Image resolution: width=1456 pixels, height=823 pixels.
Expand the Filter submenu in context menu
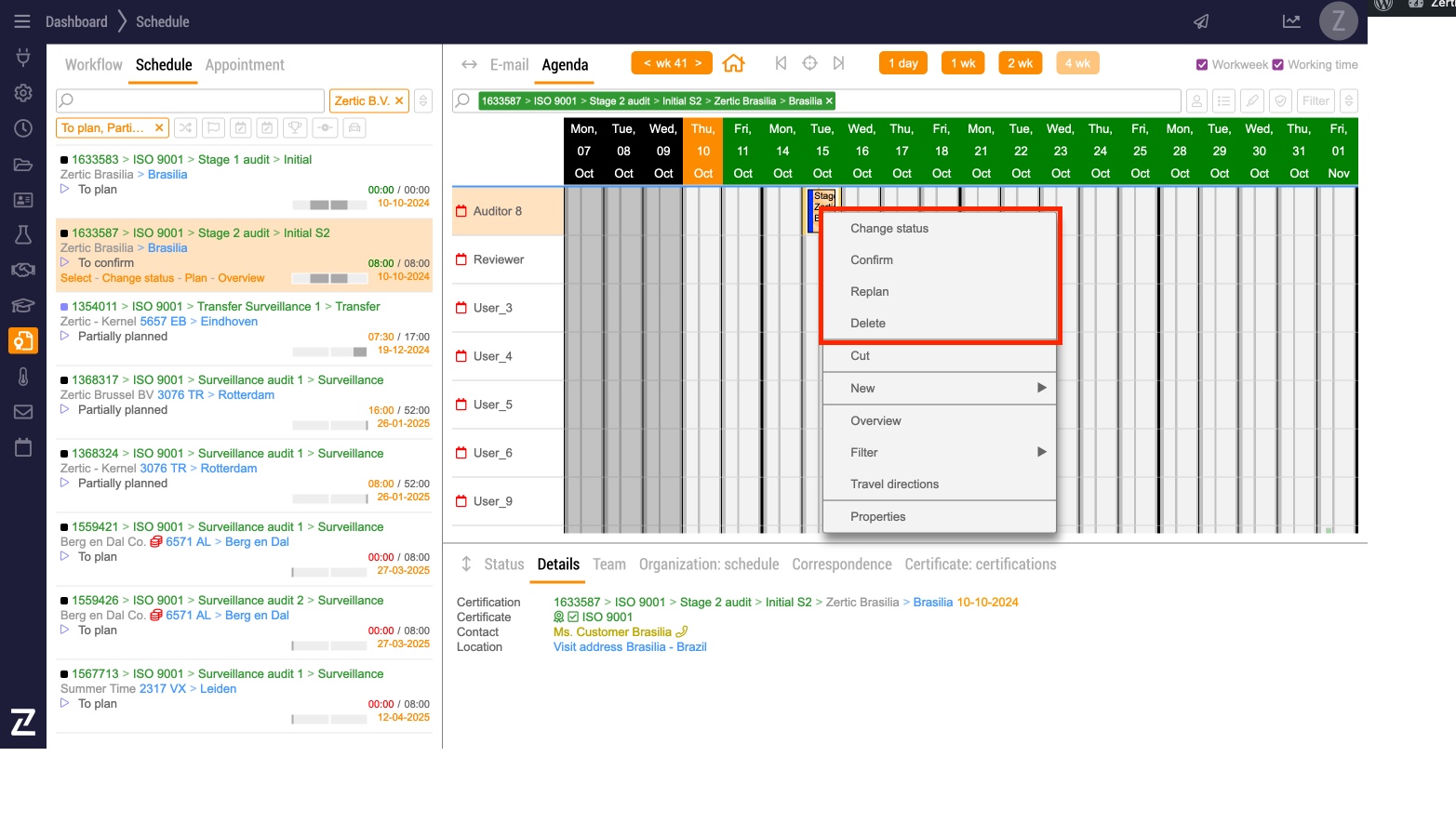click(940, 453)
